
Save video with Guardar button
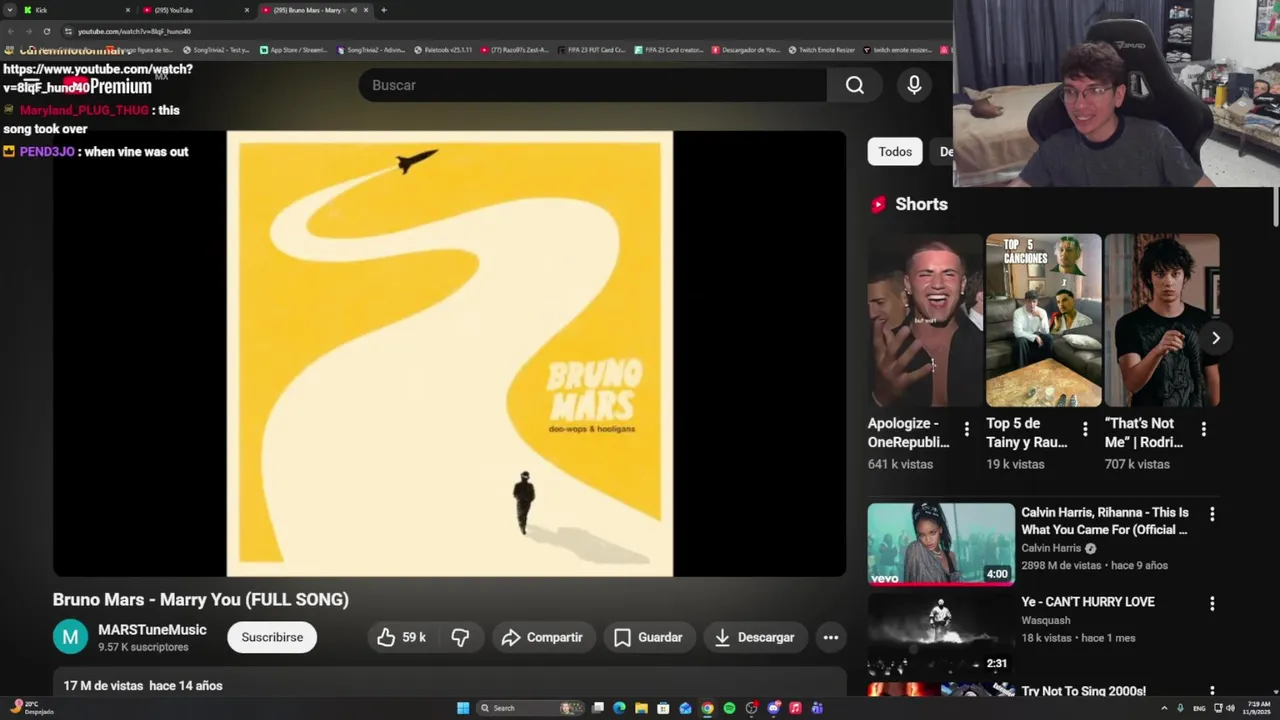(648, 637)
